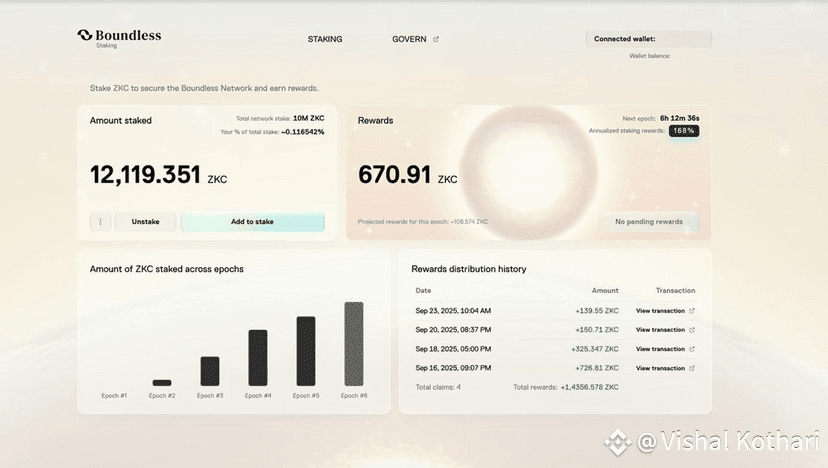828x468 pixels.
Task: Click the external link icon beside GOVERN
Action: click(x=436, y=39)
